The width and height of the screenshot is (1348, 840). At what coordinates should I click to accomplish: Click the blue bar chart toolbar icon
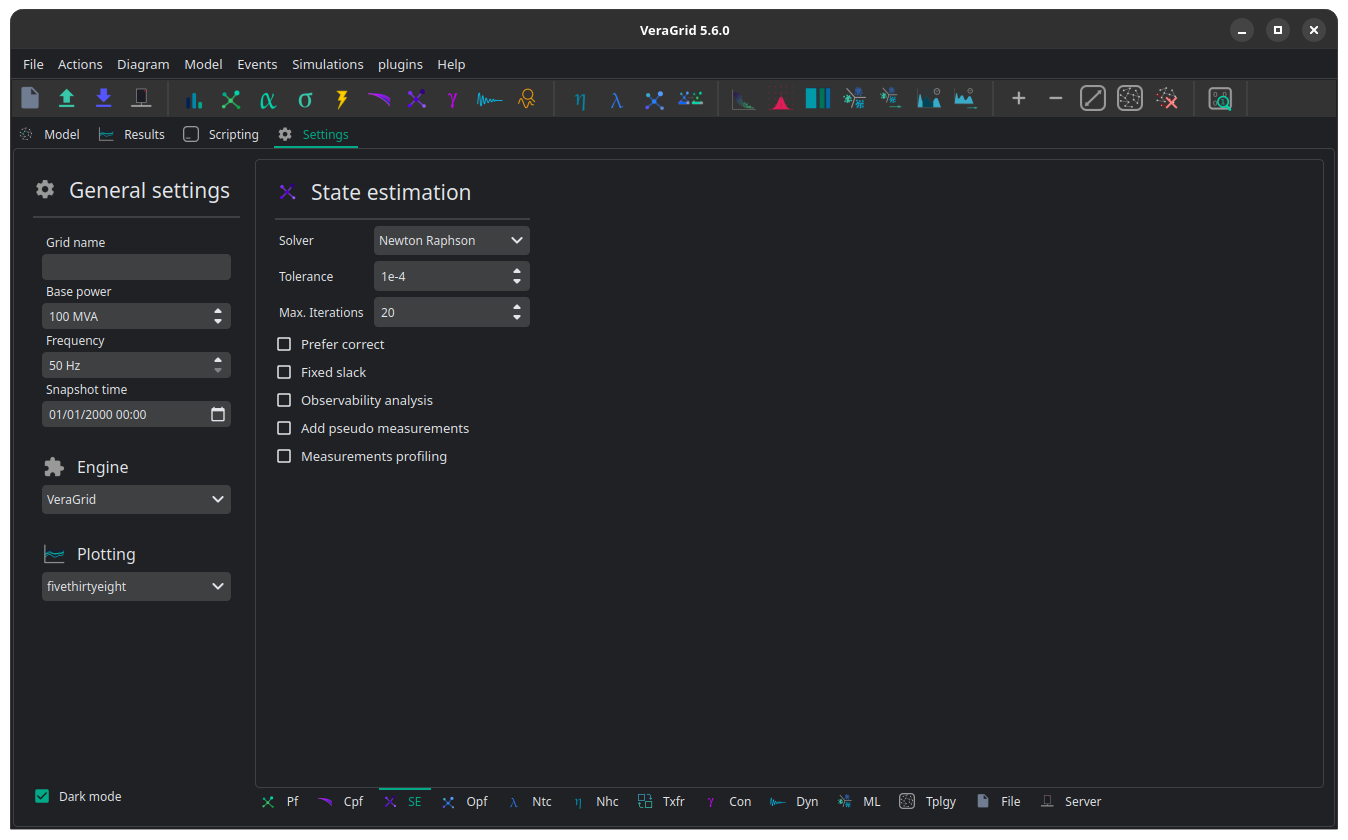point(194,99)
